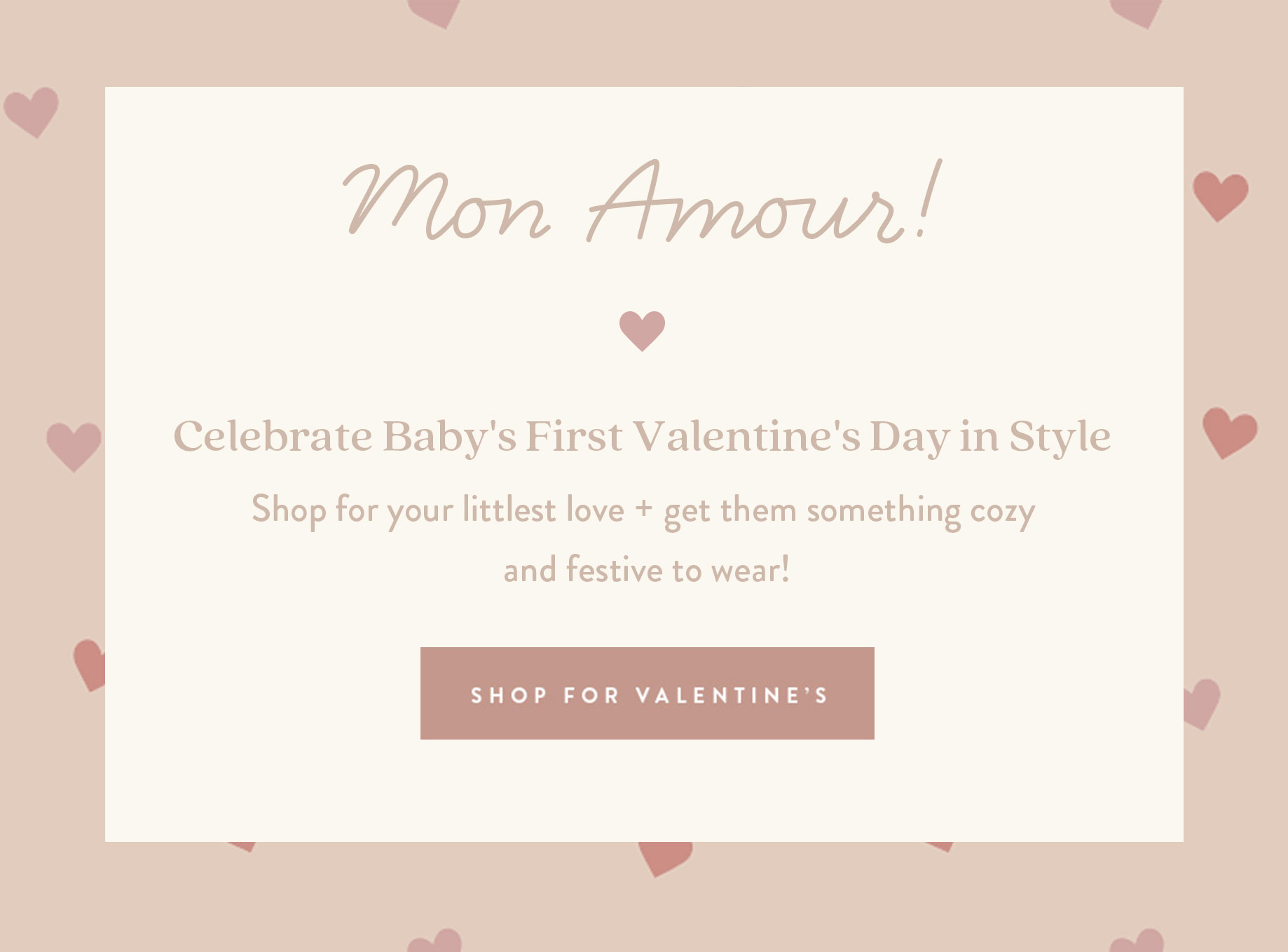Click the Shop for Valentine's button
Screen dimensions: 1288x952
pyautogui.click(x=647, y=693)
